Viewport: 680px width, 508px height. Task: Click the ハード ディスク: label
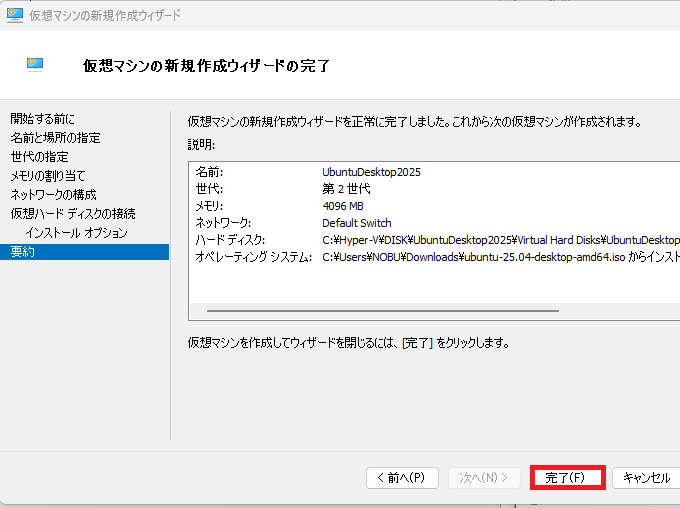pyautogui.click(x=230, y=240)
